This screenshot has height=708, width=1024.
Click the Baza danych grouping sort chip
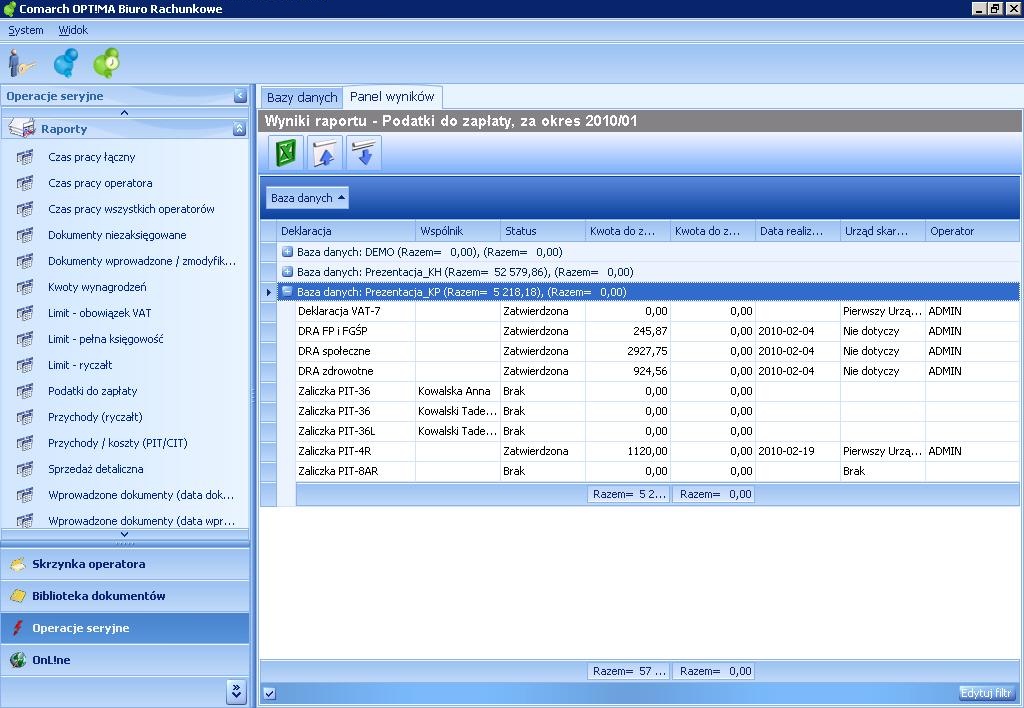(x=308, y=198)
